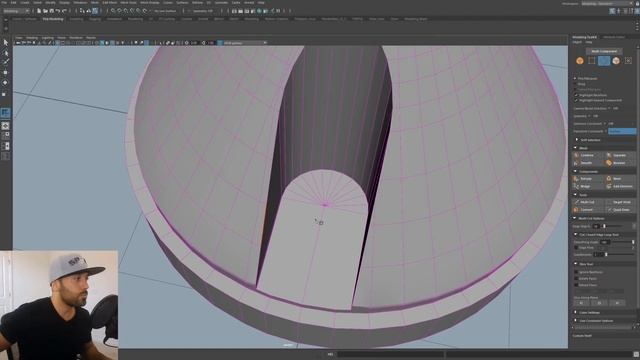Enable vertex selection mode in Modeling Toolkit
640x360 pixels.
(592, 61)
